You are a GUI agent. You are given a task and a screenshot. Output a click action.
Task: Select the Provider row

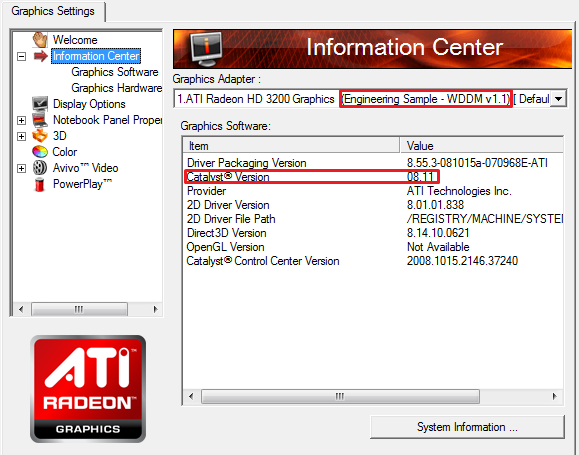coord(373,191)
